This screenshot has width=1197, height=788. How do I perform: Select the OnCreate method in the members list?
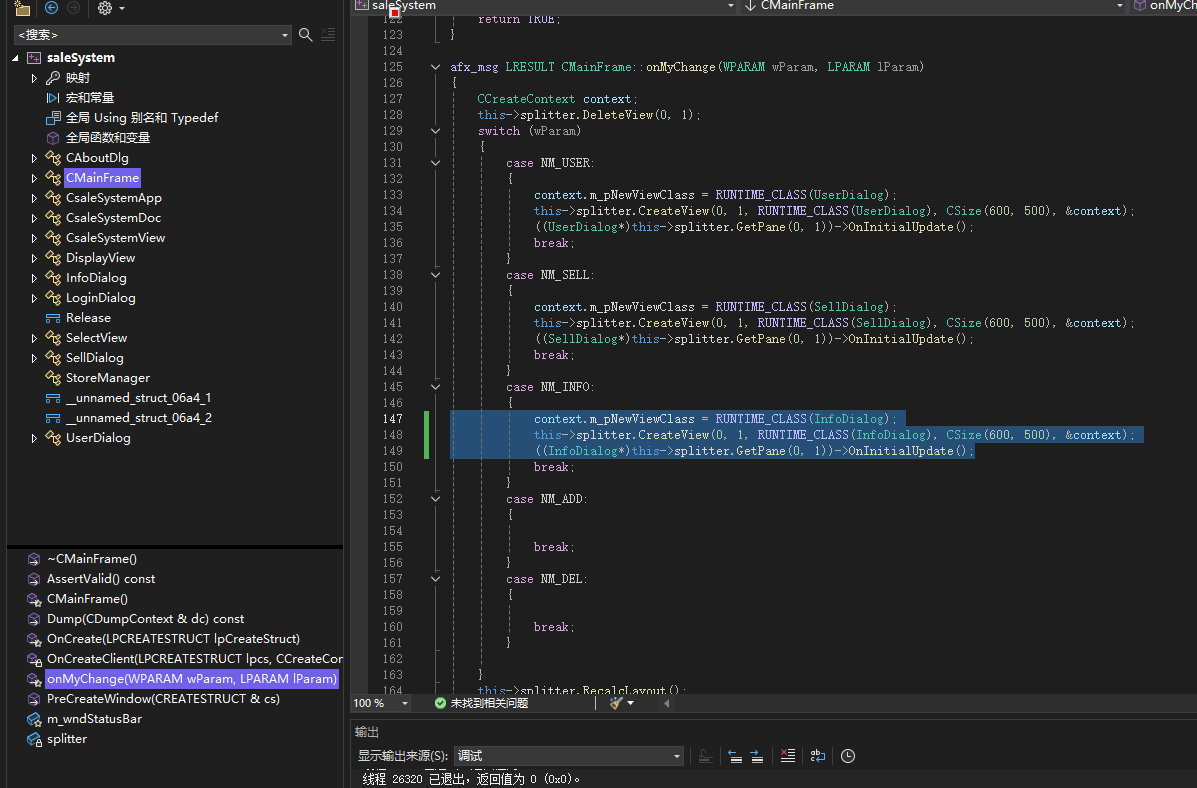[x=172, y=639]
